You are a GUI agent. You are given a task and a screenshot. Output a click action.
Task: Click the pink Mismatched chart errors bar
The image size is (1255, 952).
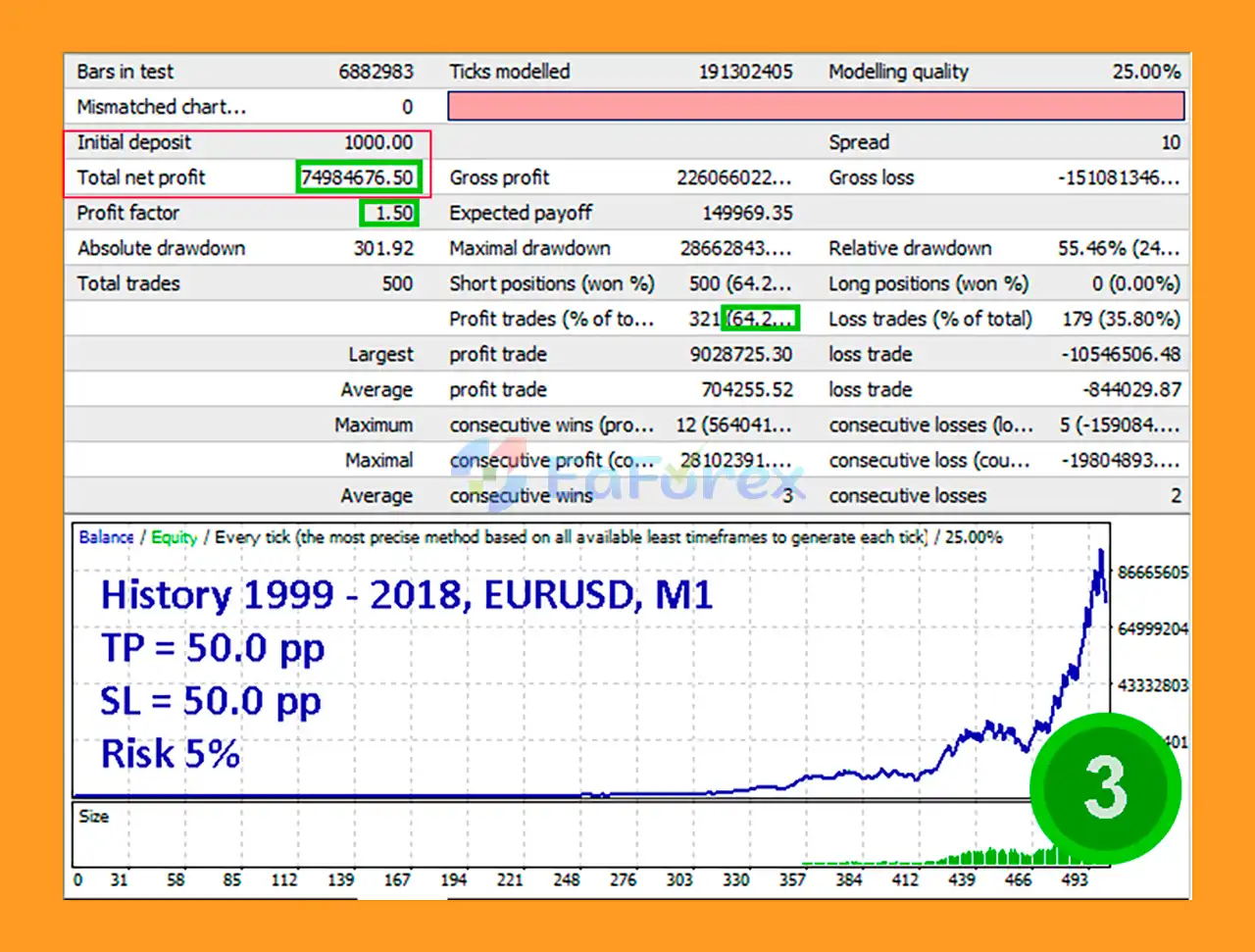coord(816,106)
